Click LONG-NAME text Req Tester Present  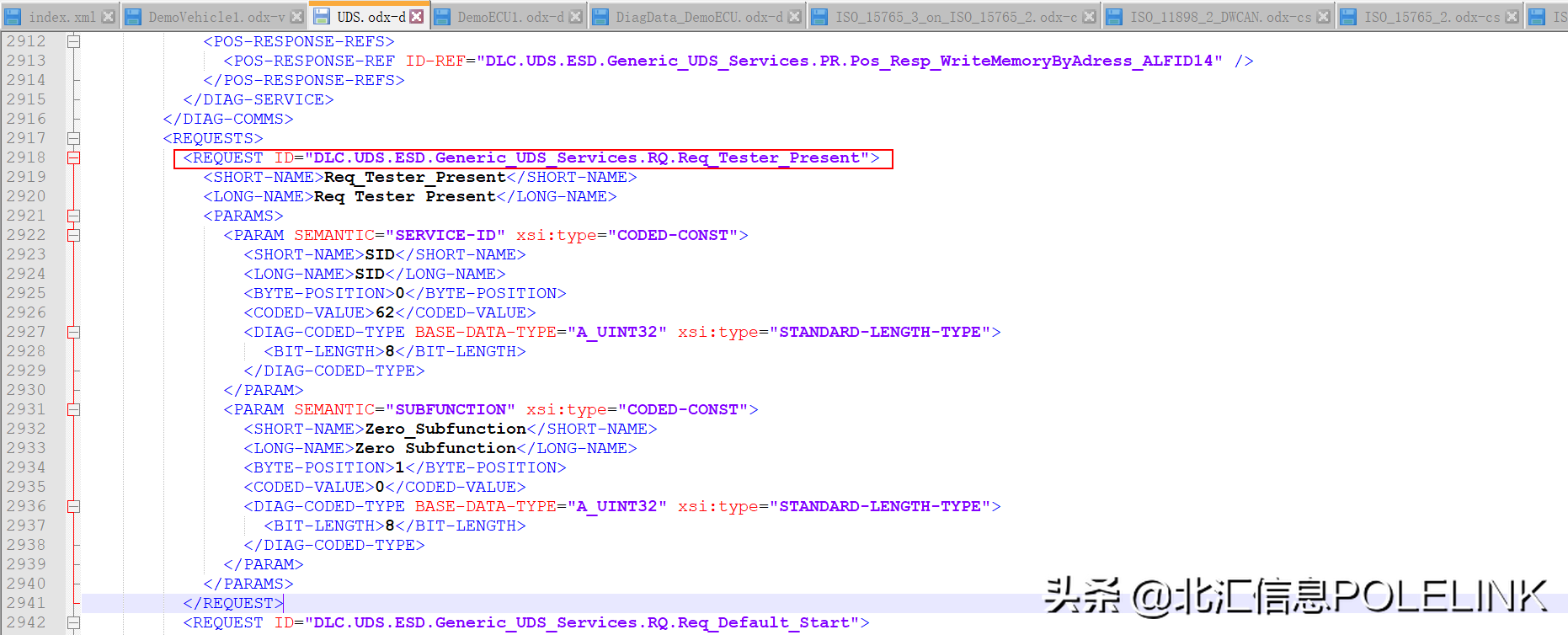tap(405, 196)
